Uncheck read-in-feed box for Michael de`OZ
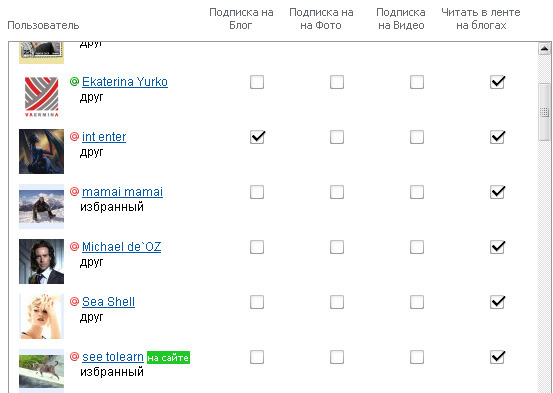 pos(497,247)
